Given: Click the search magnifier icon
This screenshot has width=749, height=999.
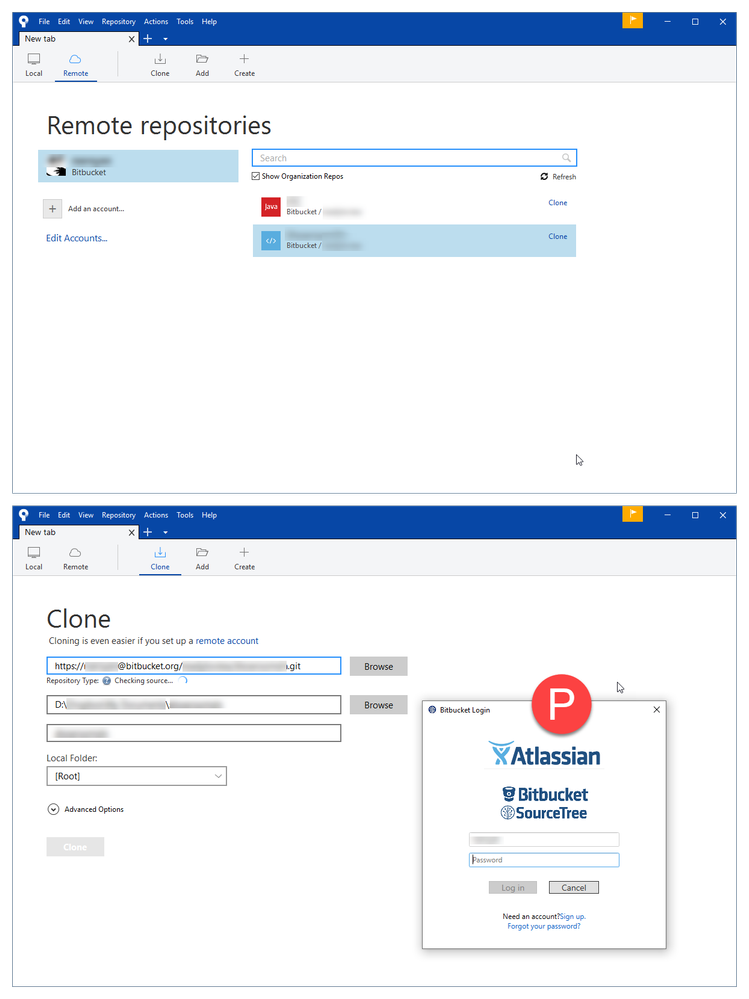Looking at the screenshot, I should (566, 158).
